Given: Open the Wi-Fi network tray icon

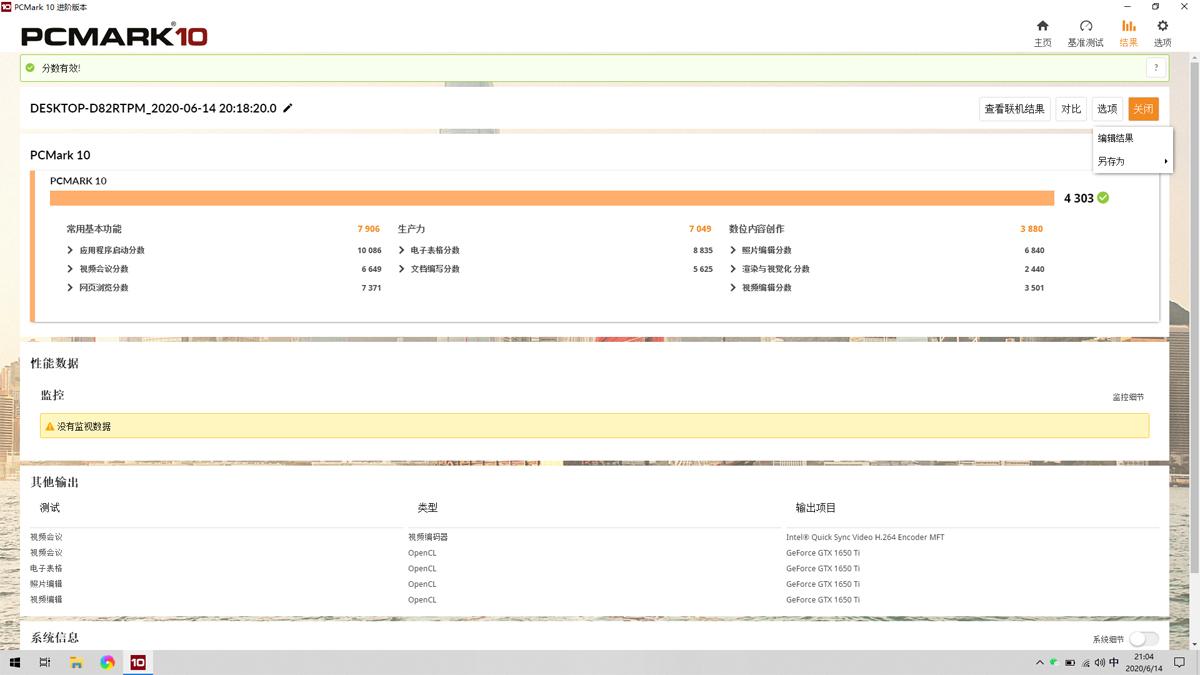Looking at the screenshot, I should 1085,662.
